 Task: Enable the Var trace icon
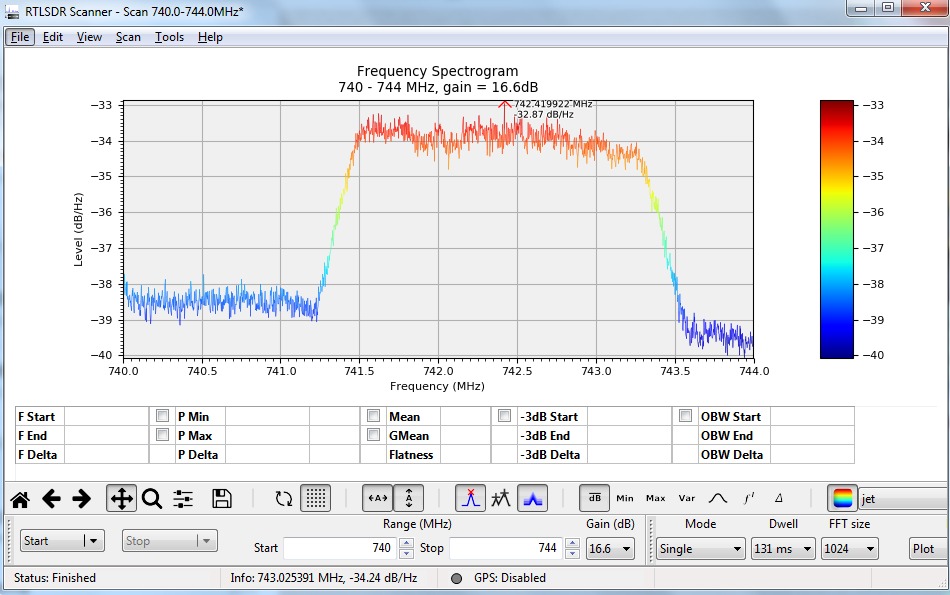686,499
